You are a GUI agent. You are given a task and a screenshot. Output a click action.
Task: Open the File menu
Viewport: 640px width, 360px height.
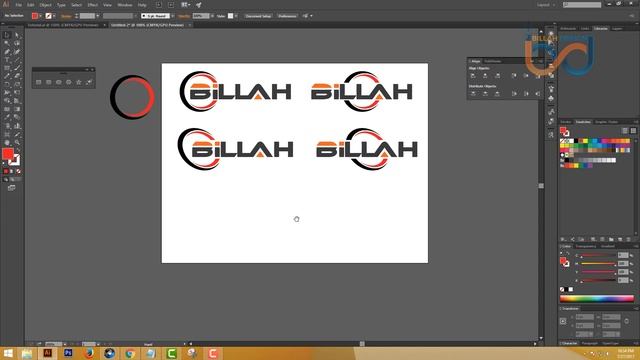[18, 5]
